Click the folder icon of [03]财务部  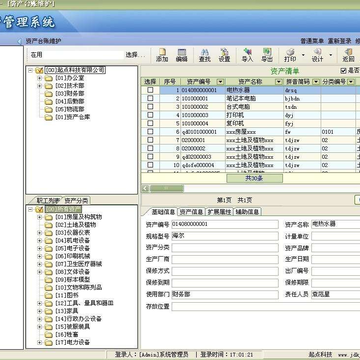tap(49, 94)
